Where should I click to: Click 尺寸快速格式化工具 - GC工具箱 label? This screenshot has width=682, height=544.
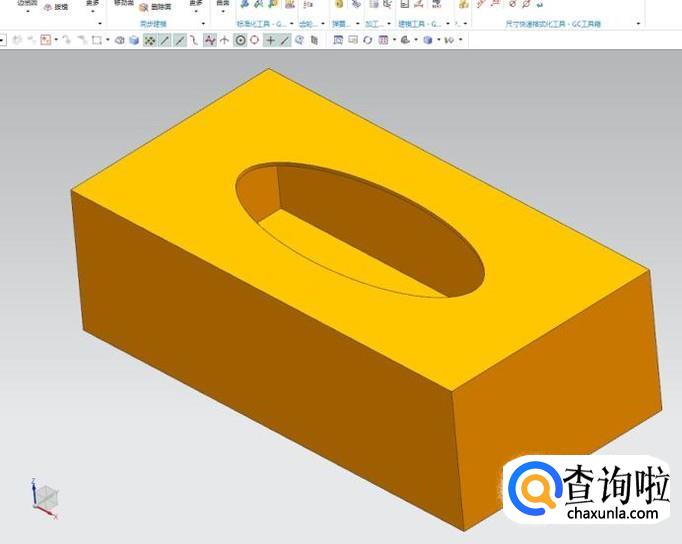pos(553,24)
